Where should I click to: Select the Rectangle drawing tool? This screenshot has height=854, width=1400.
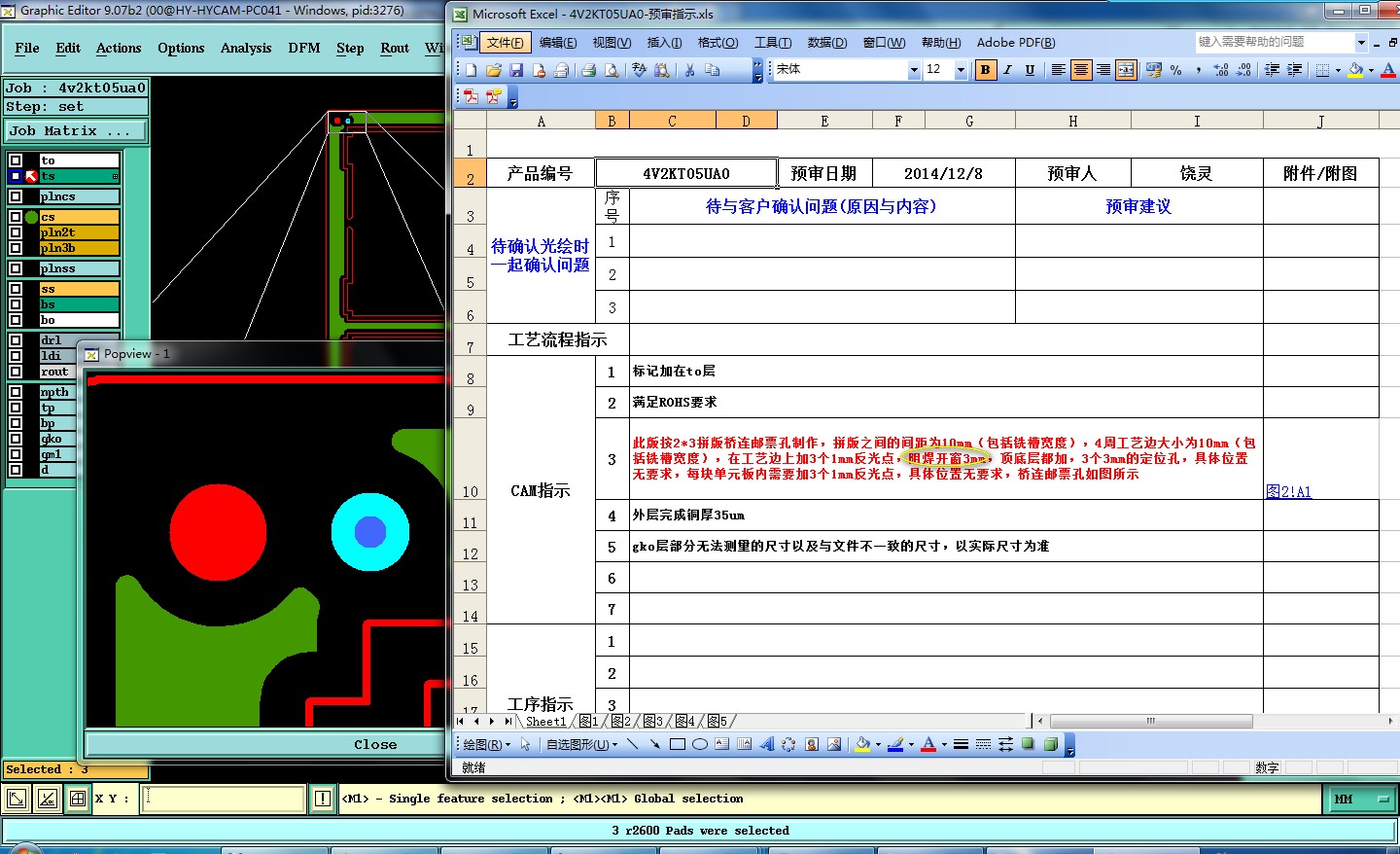678,745
